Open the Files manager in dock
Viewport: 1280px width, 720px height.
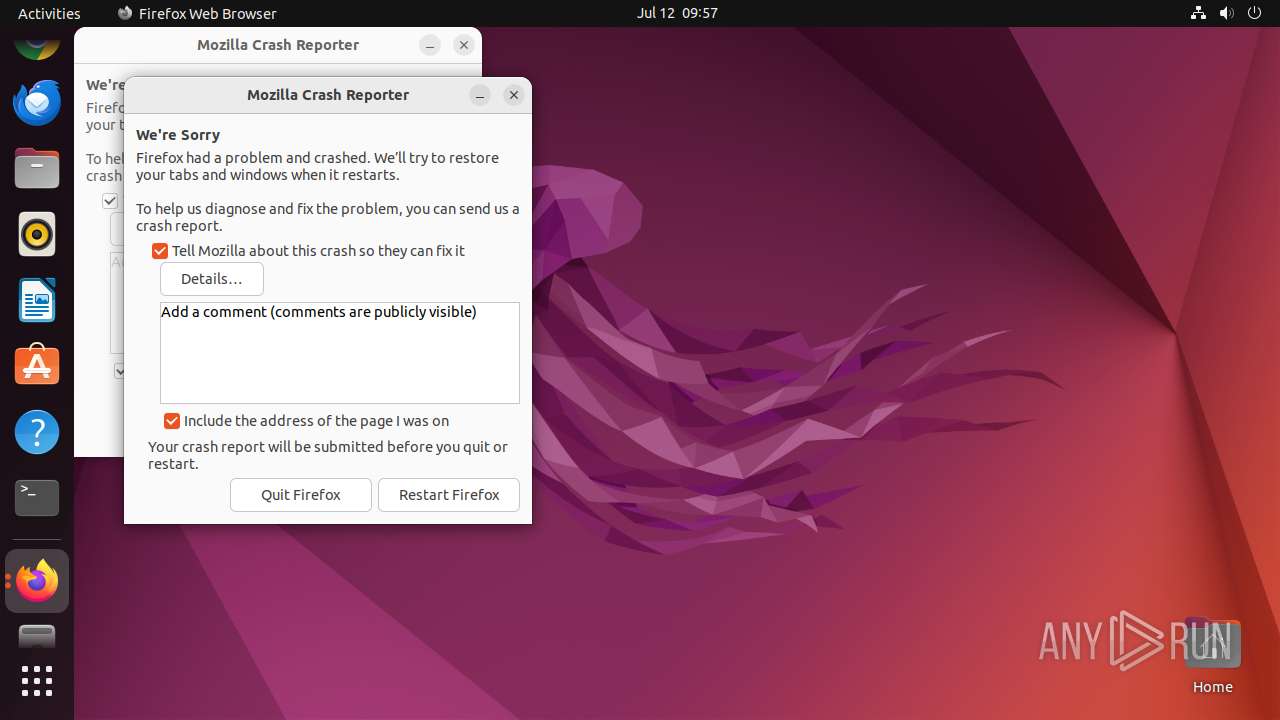37,168
